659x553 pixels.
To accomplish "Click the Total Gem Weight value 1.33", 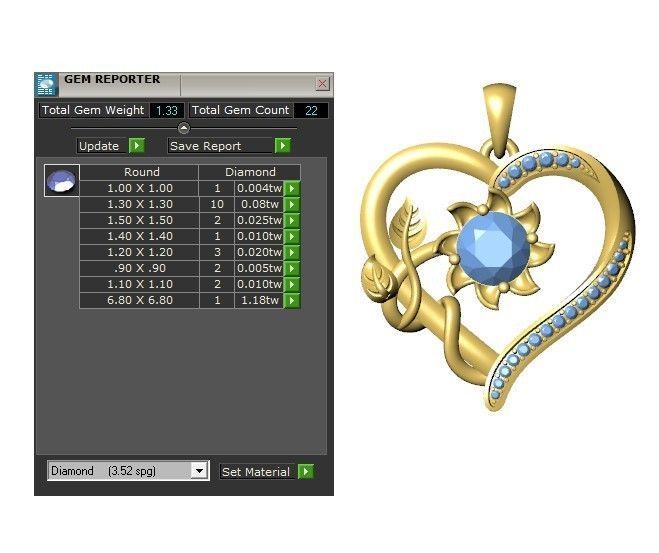I will [167, 111].
